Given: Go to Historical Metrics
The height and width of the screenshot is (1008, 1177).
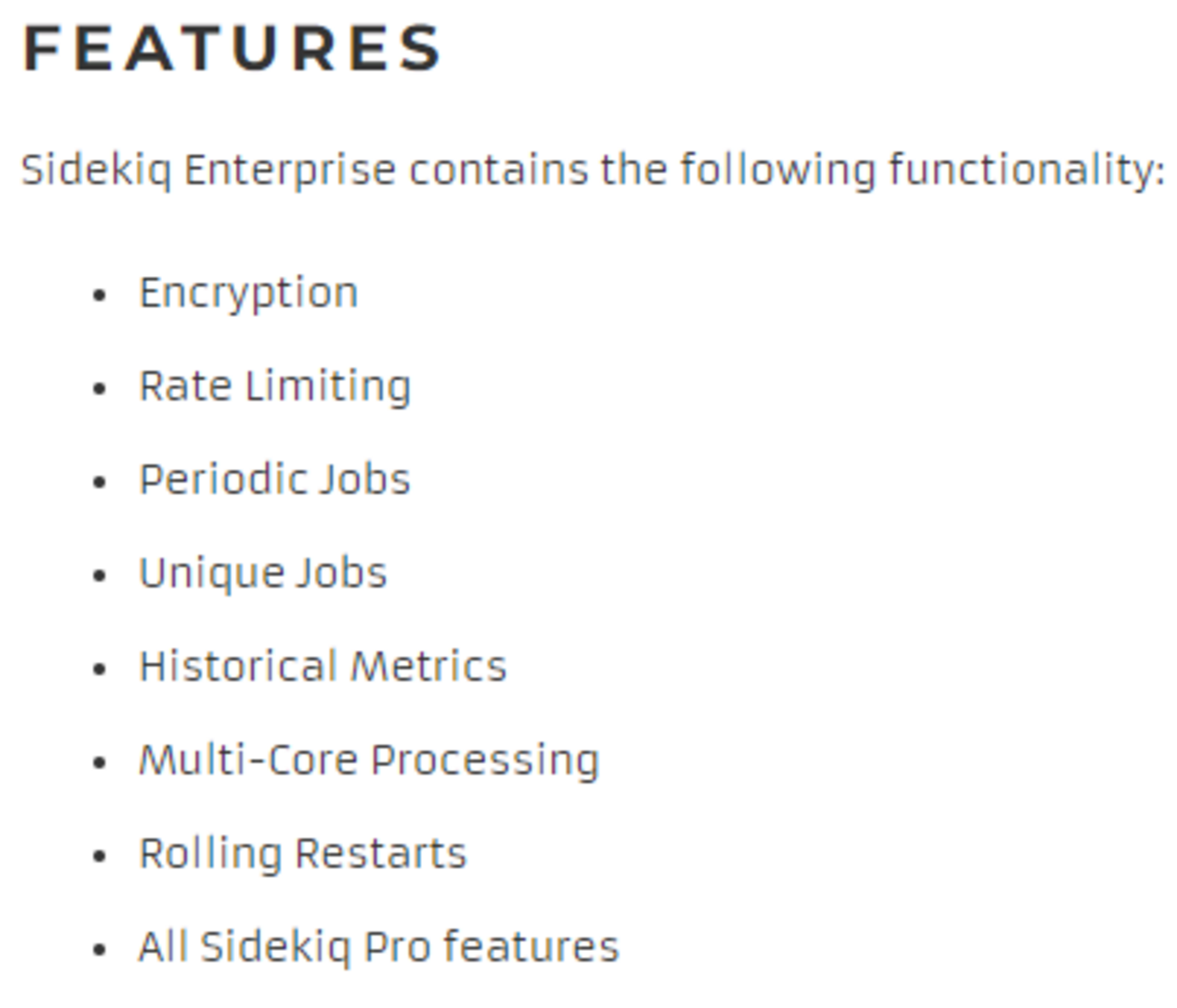Looking at the screenshot, I should pos(322,667).
